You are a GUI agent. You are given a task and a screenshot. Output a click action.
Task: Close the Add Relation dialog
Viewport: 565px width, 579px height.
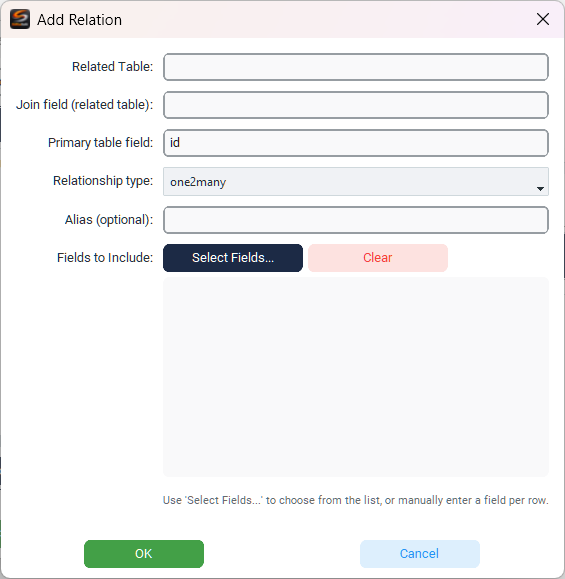[x=542, y=19]
